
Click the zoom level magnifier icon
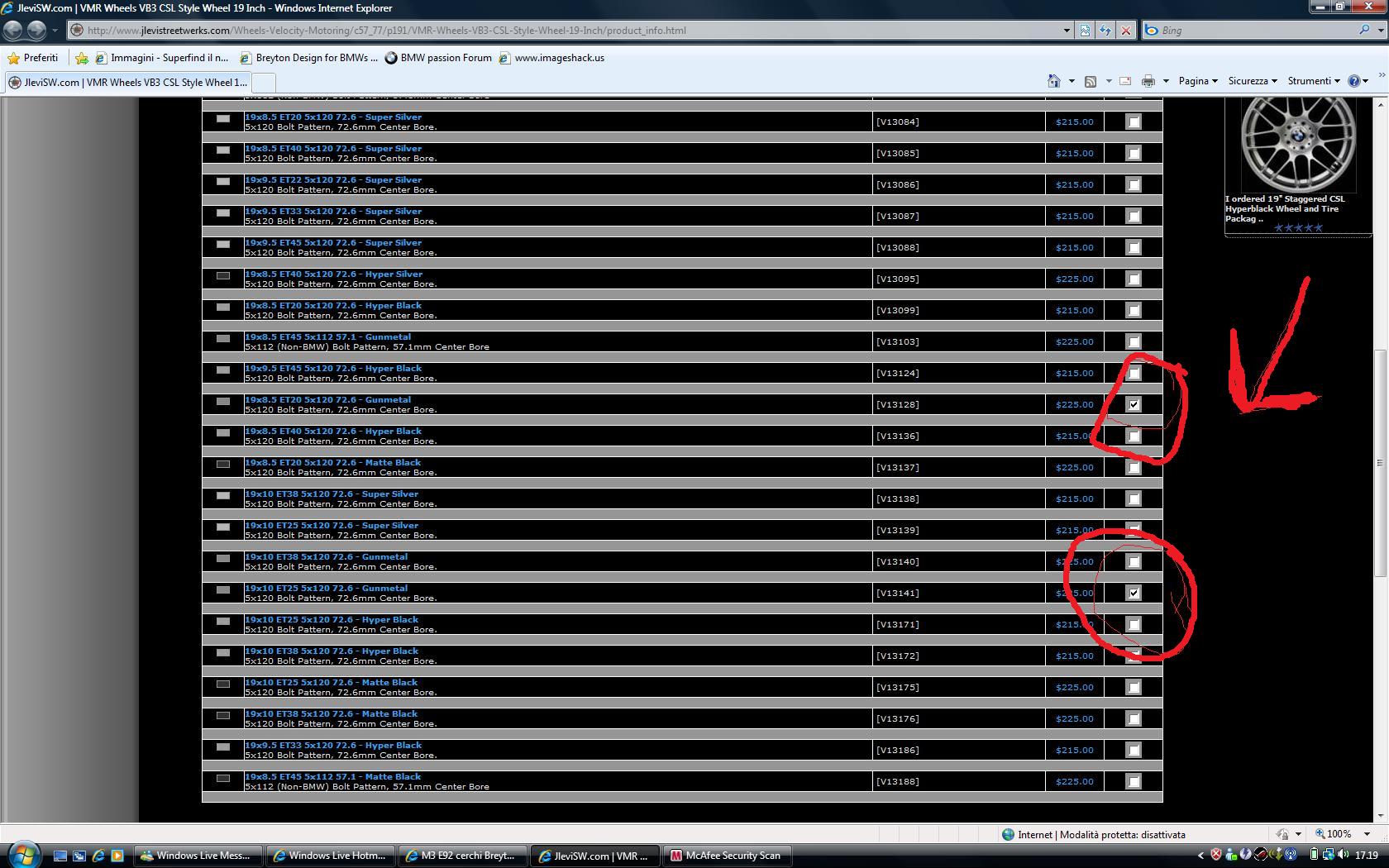1320,834
